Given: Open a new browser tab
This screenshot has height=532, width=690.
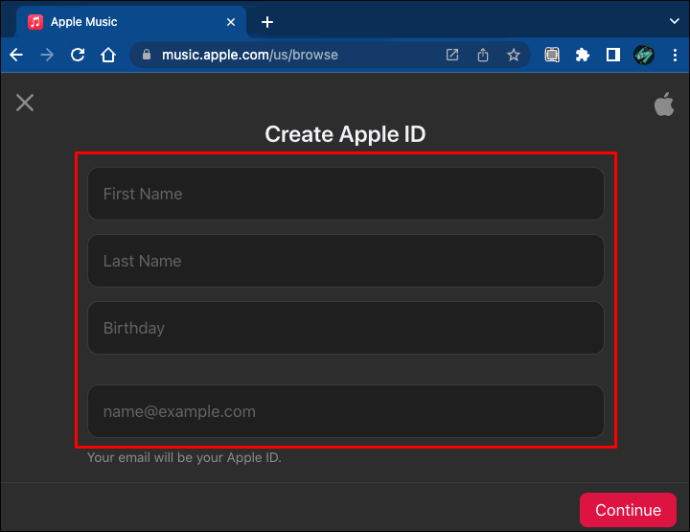Looking at the screenshot, I should 267,22.
